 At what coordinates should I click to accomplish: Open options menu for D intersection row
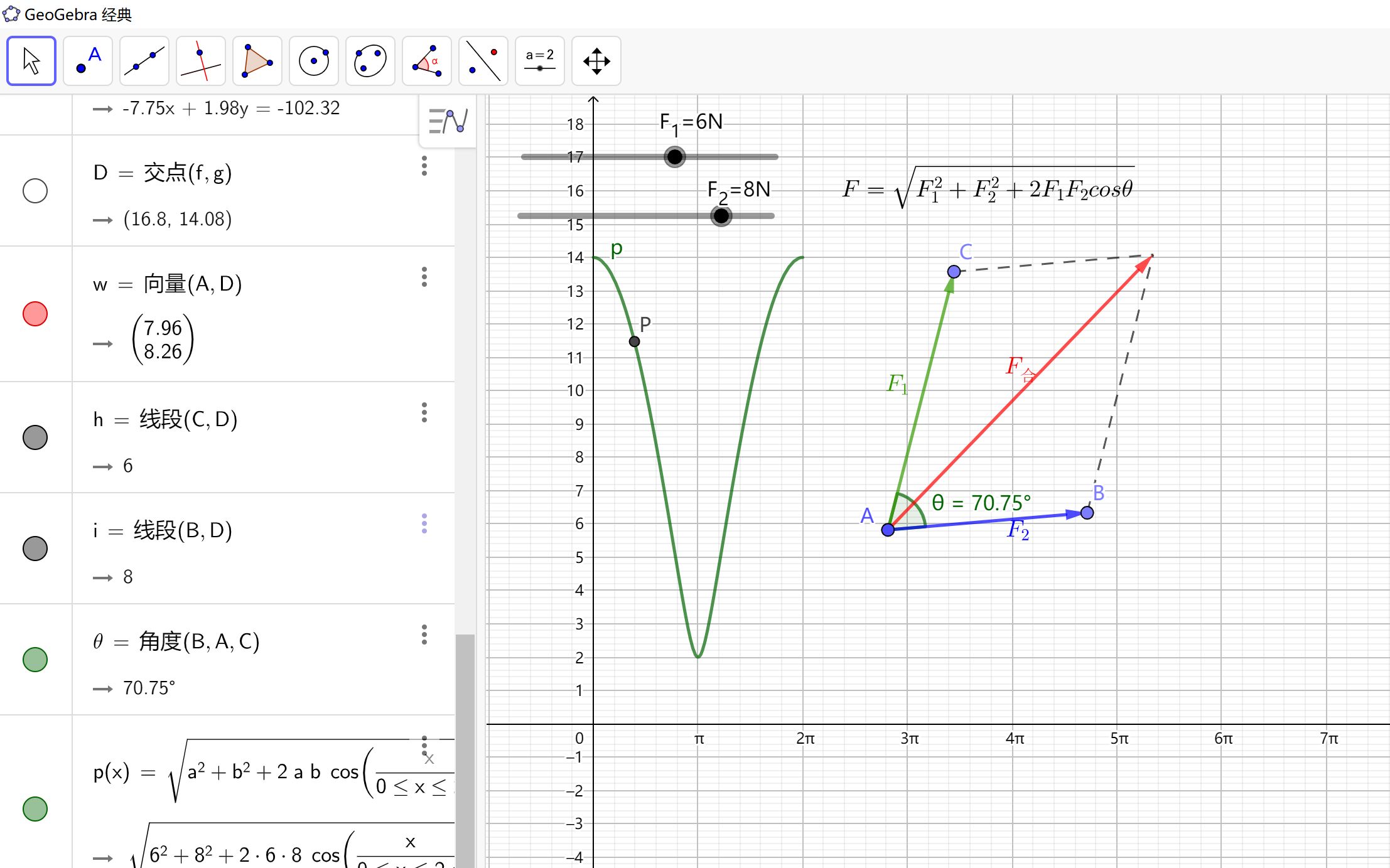pos(424,166)
